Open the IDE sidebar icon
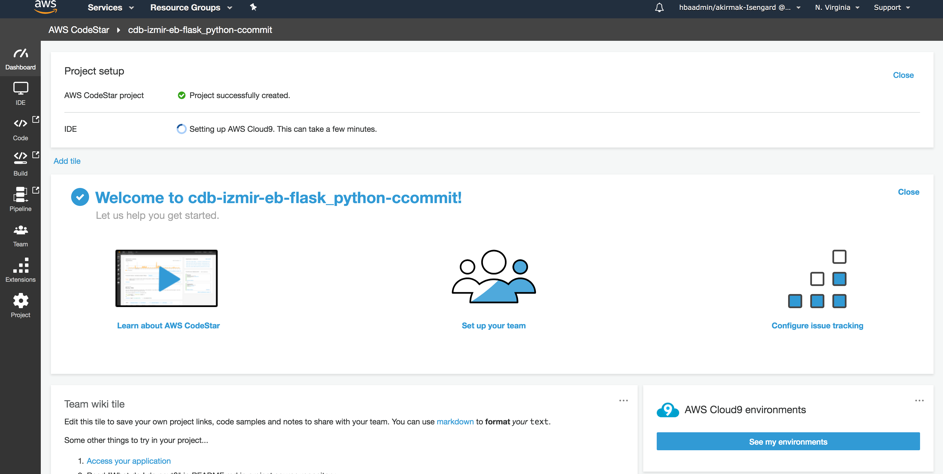943x474 pixels. pos(20,94)
